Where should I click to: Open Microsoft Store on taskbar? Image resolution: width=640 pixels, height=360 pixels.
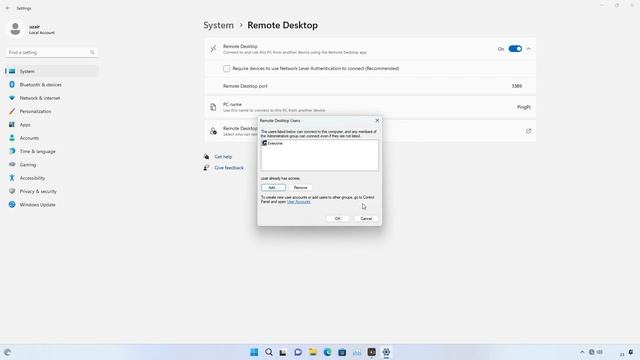tap(342, 352)
